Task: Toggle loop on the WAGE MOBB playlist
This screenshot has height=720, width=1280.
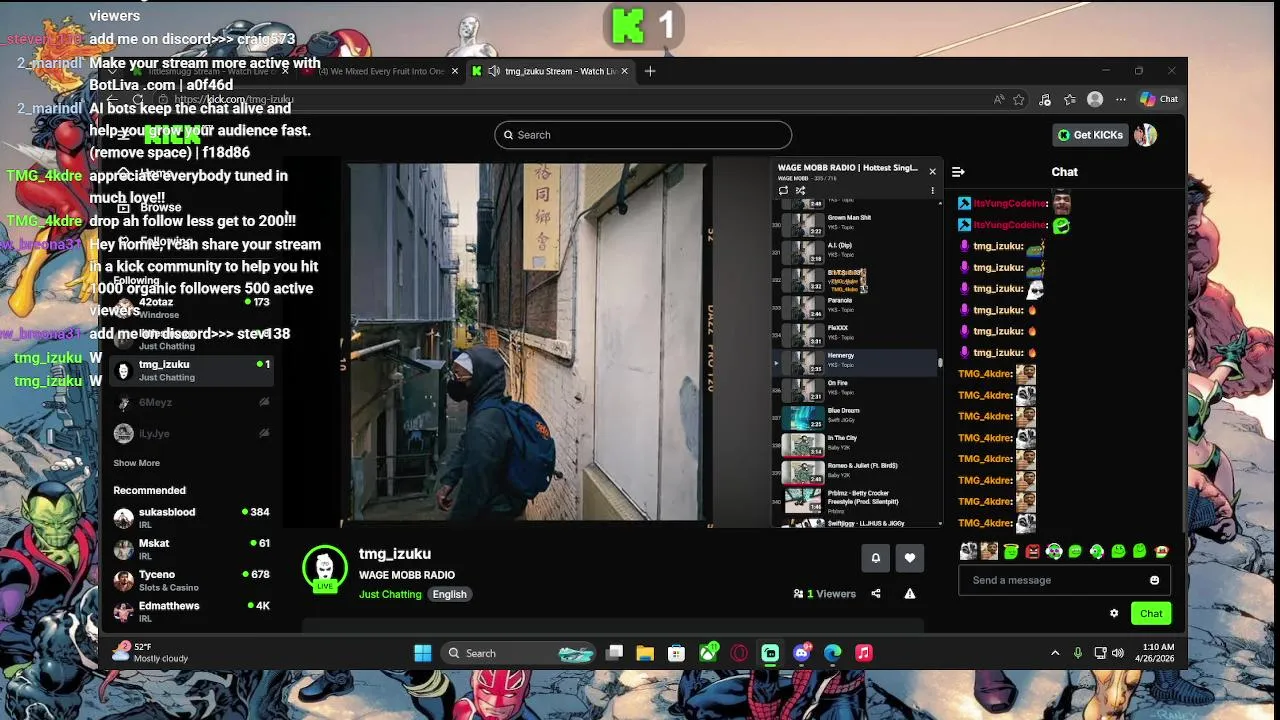Action: click(783, 190)
